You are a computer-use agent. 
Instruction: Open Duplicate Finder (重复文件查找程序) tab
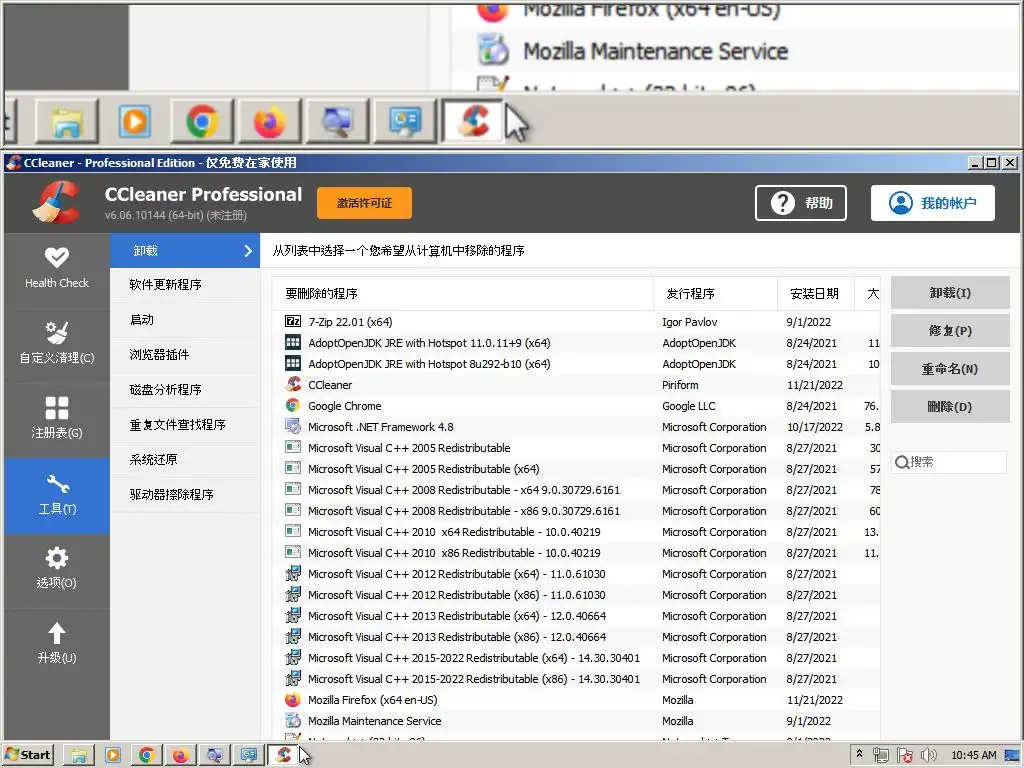[185, 424]
